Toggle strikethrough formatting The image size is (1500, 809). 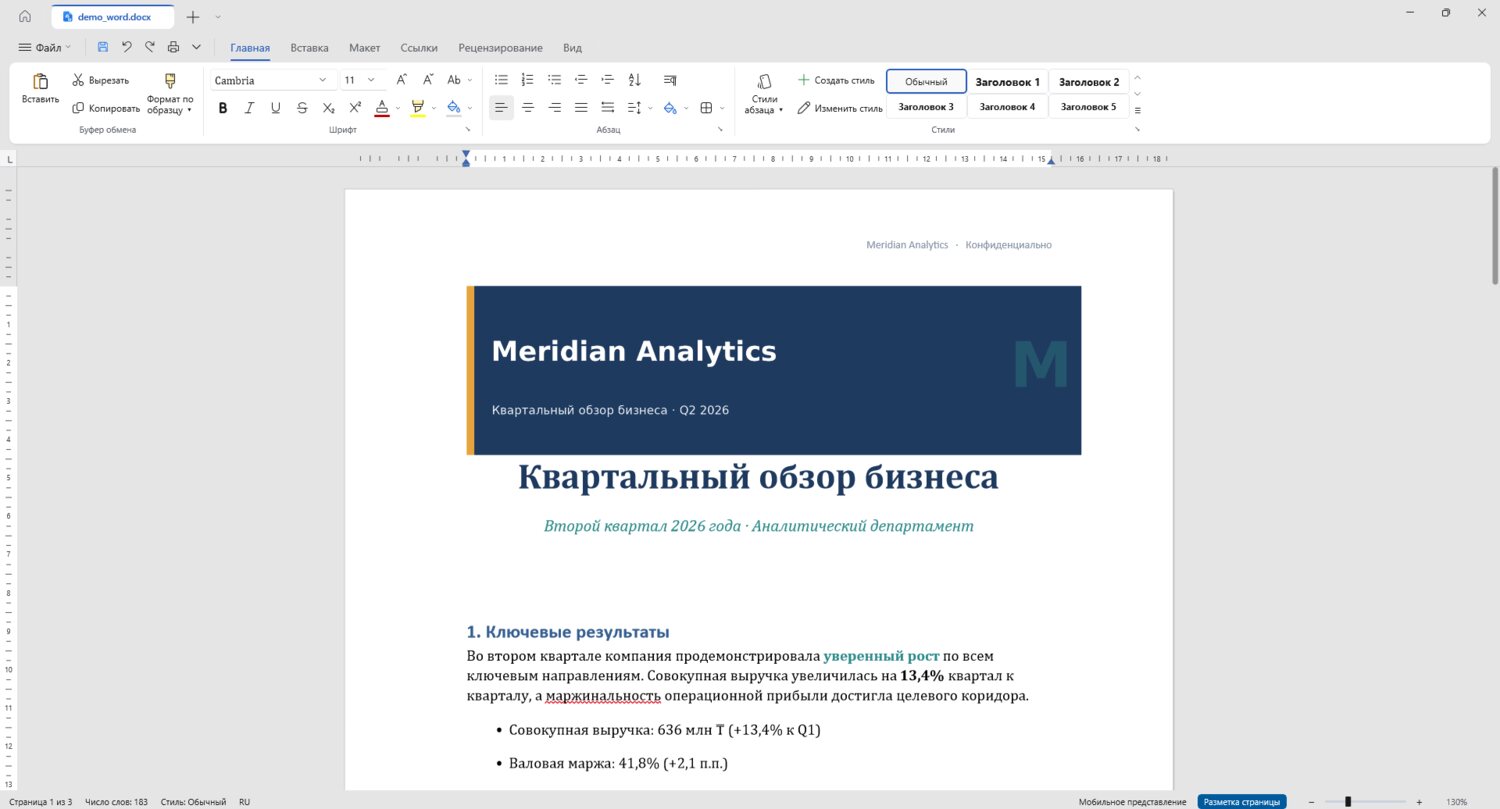(302, 108)
